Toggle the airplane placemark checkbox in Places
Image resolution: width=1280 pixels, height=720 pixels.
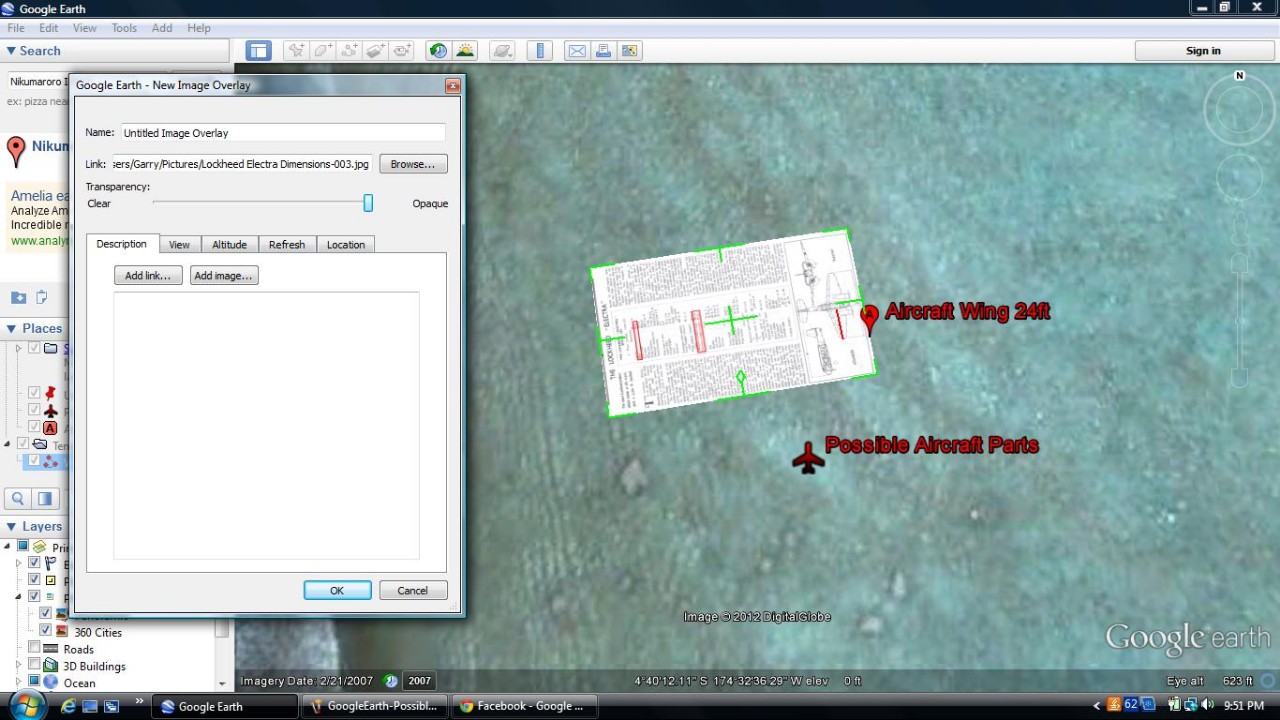pyautogui.click(x=34, y=410)
